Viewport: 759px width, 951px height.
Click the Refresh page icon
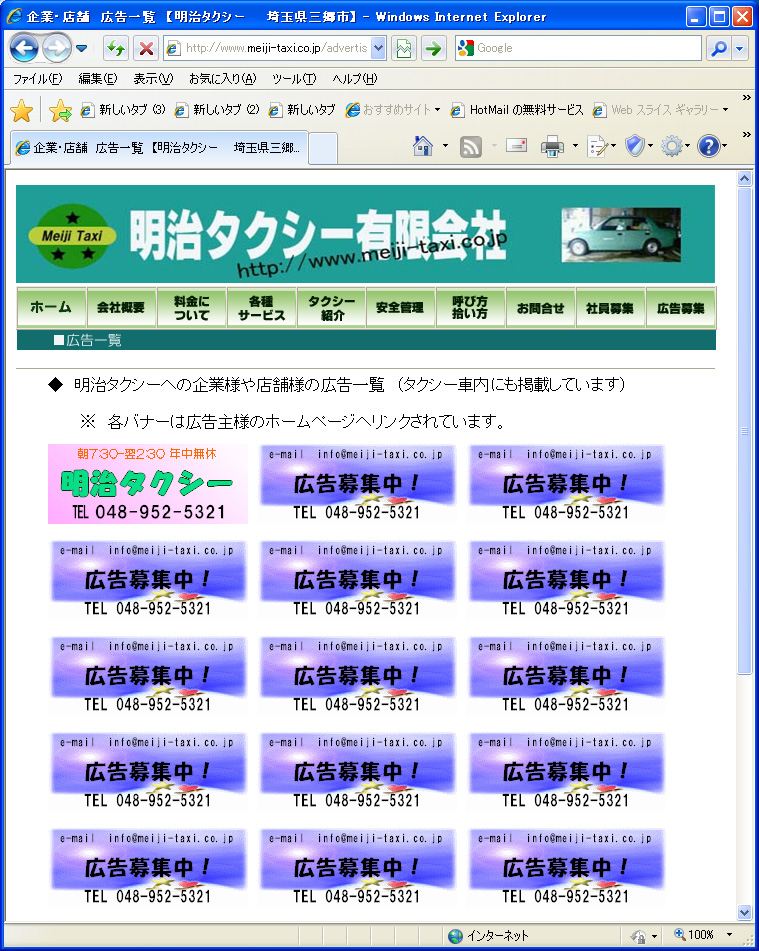pyautogui.click(x=116, y=48)
